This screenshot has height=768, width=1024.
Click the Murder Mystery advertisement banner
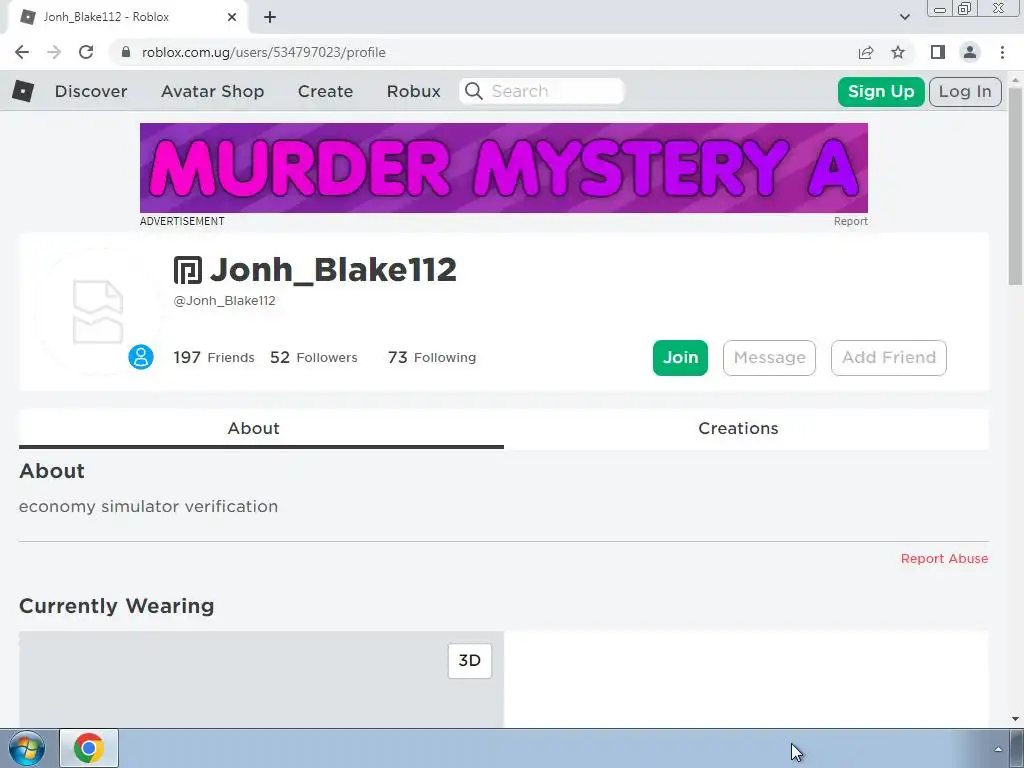[504, 168]
